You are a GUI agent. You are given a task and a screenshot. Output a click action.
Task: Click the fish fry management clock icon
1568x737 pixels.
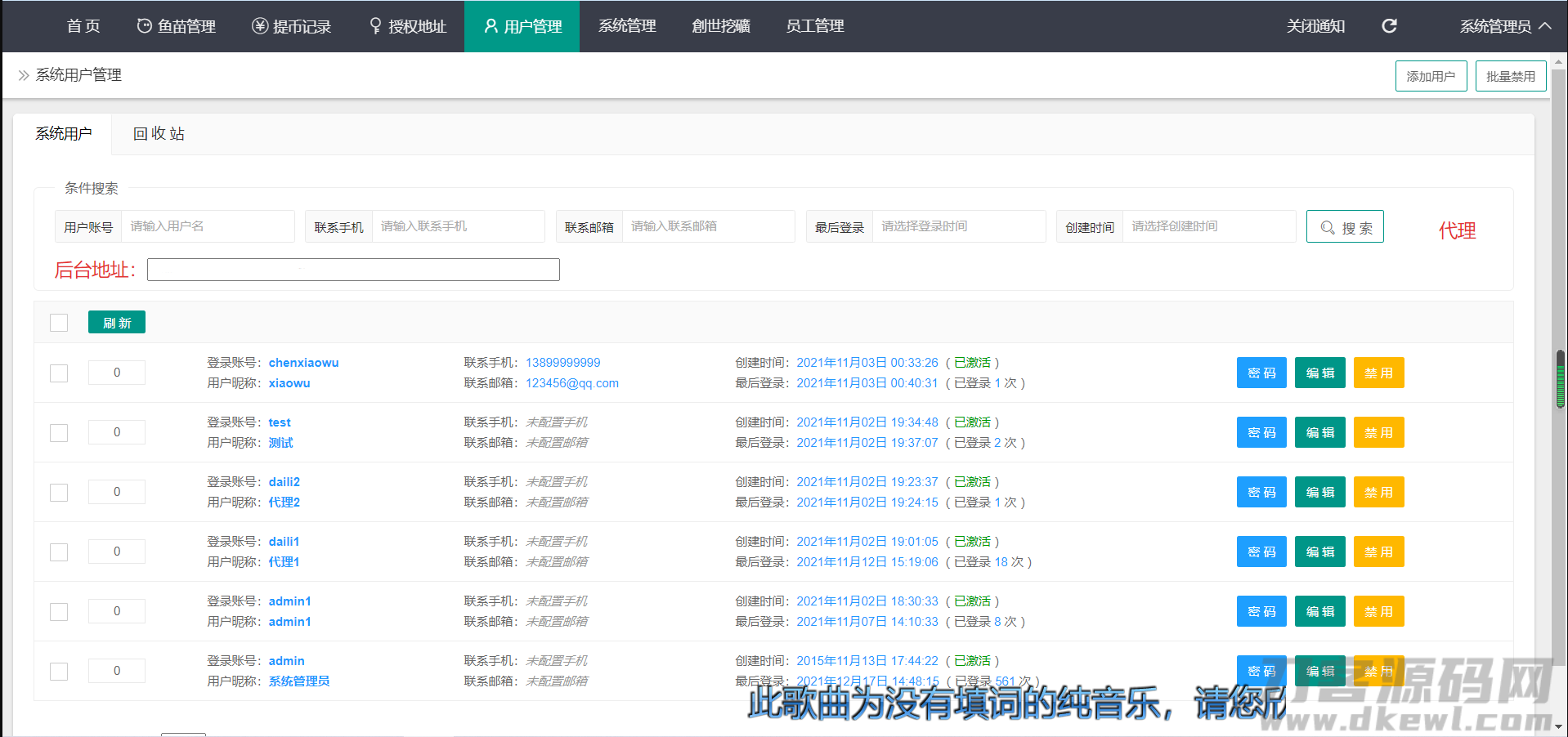point(144,26)
